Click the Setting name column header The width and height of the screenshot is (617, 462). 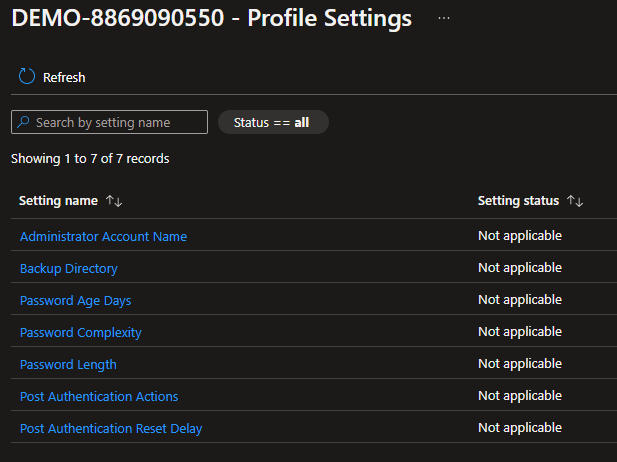click(58, 201)
